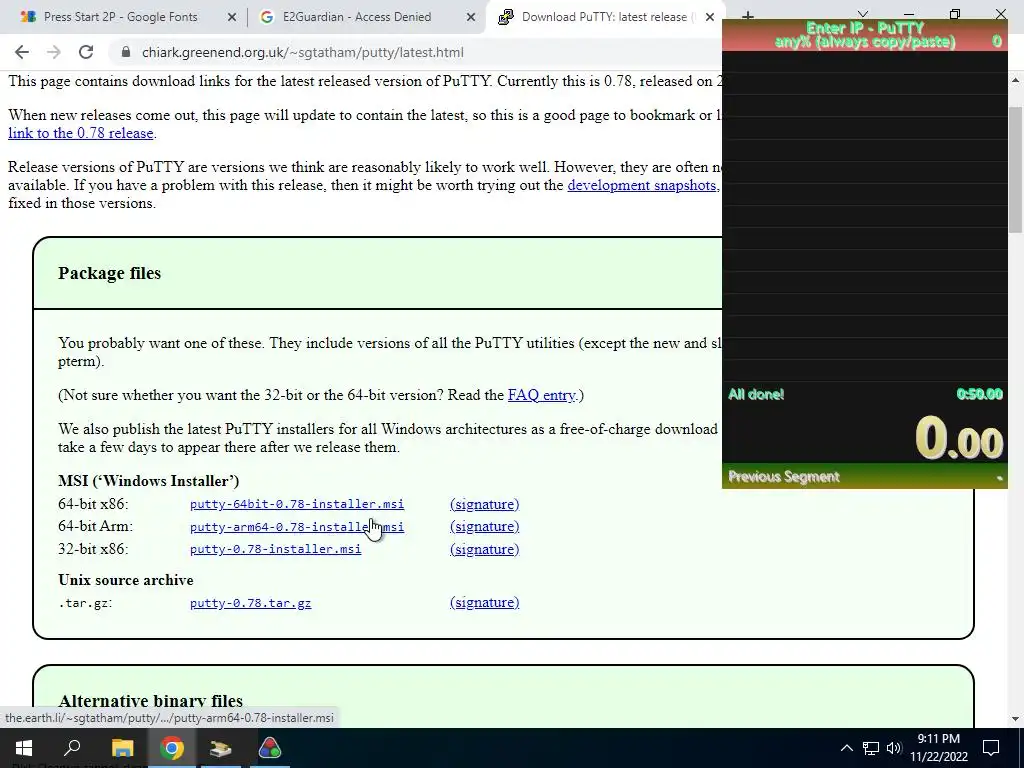This screenshot has width=1024, height=768.
Task: Click the any% category subtitle in LiveSplit
Action: coord(865,42)
